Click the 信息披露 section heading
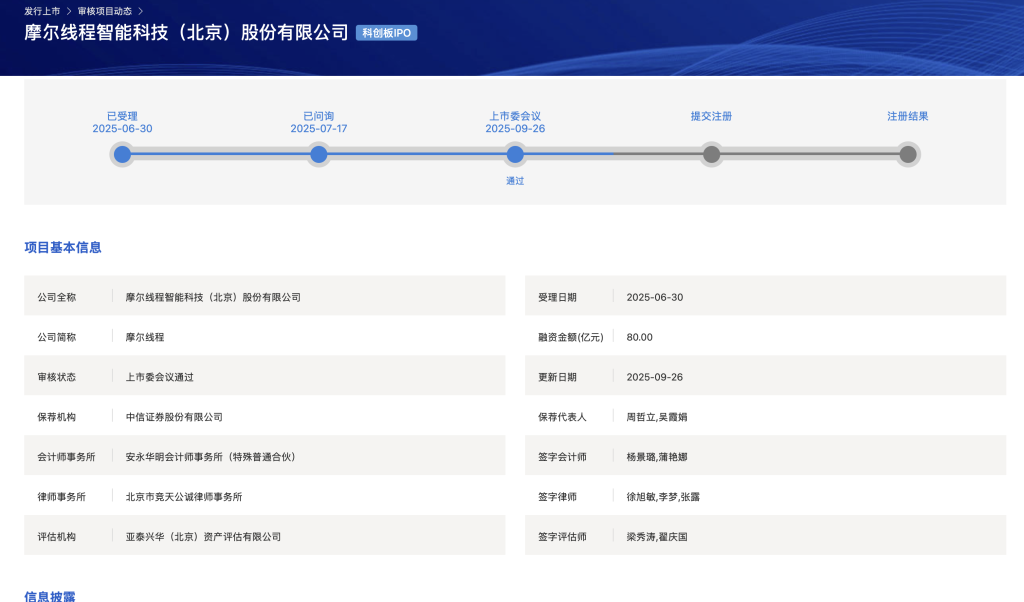The image size is (1024, 602). pyautogui.click(x=50, y=596)
